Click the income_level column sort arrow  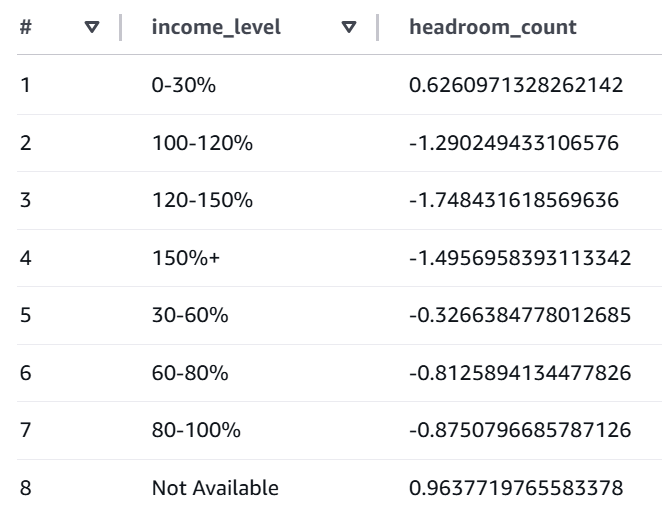click(349, 27)
